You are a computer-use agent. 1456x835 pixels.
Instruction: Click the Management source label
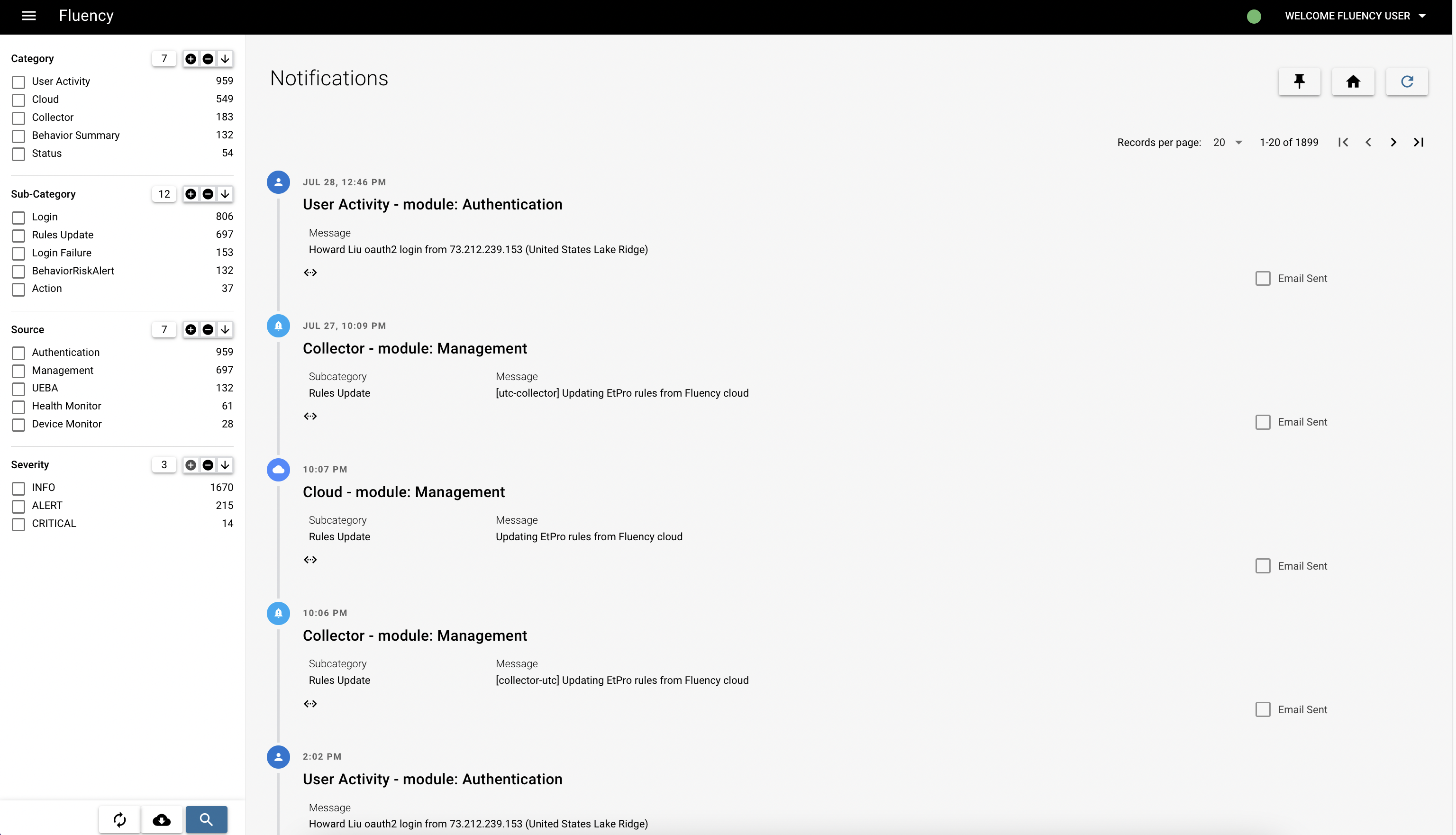pos(63,371)
